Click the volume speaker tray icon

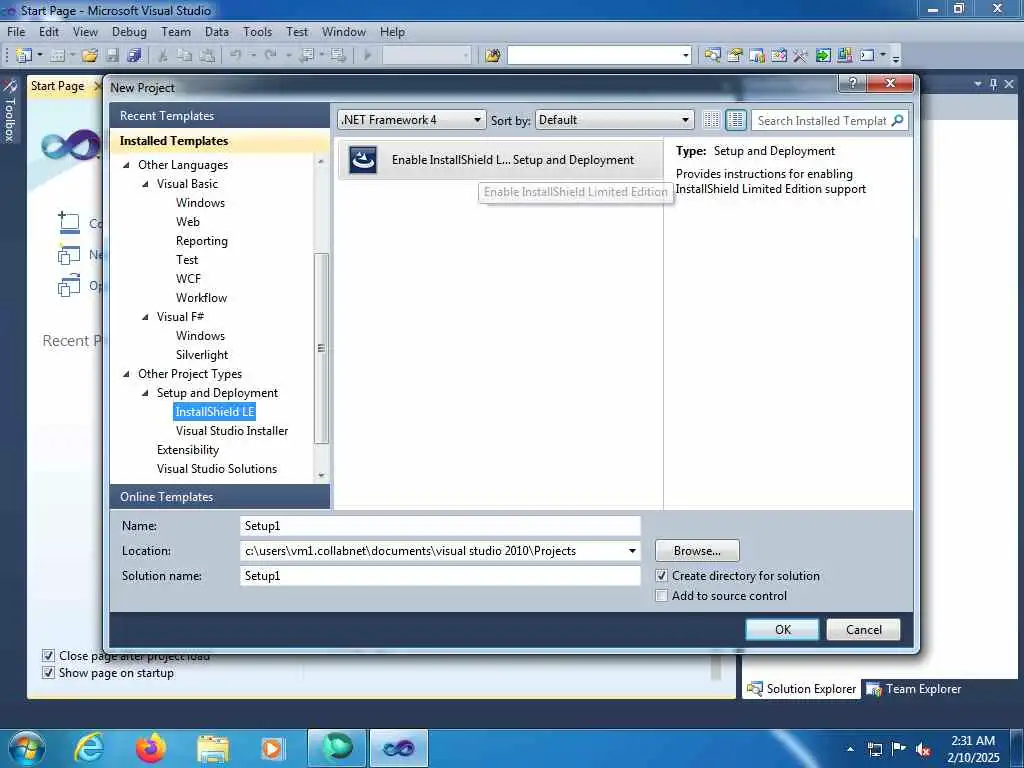[x=923, y=749]
